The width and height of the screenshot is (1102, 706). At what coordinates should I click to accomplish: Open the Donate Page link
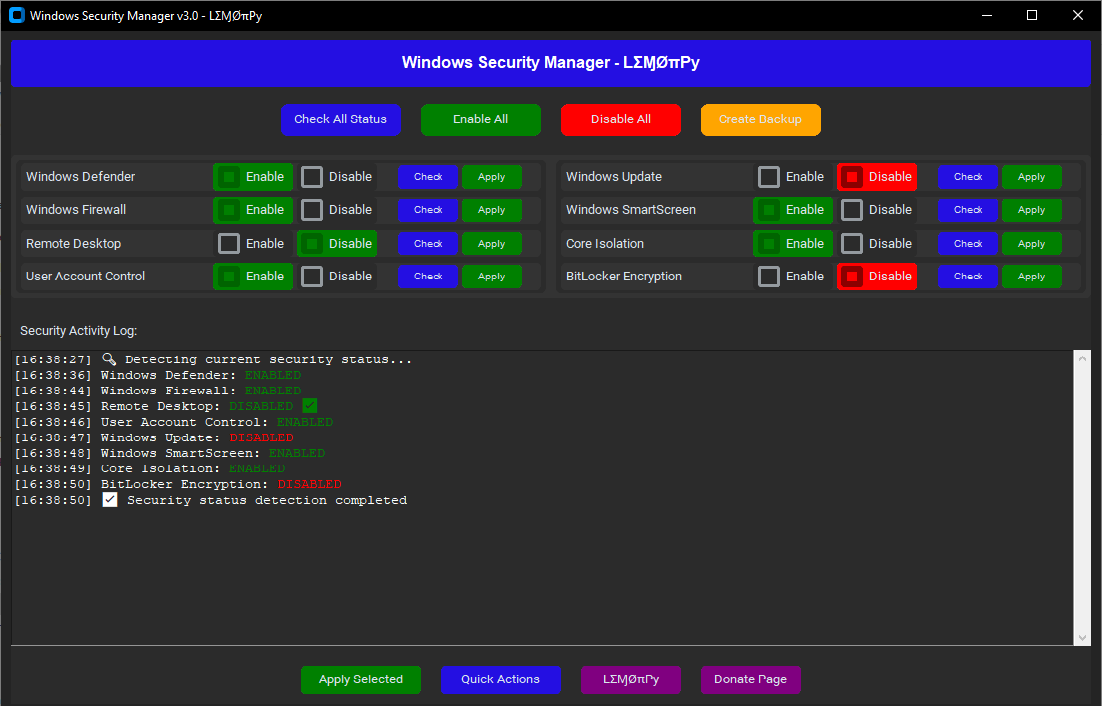pos(750,679)
